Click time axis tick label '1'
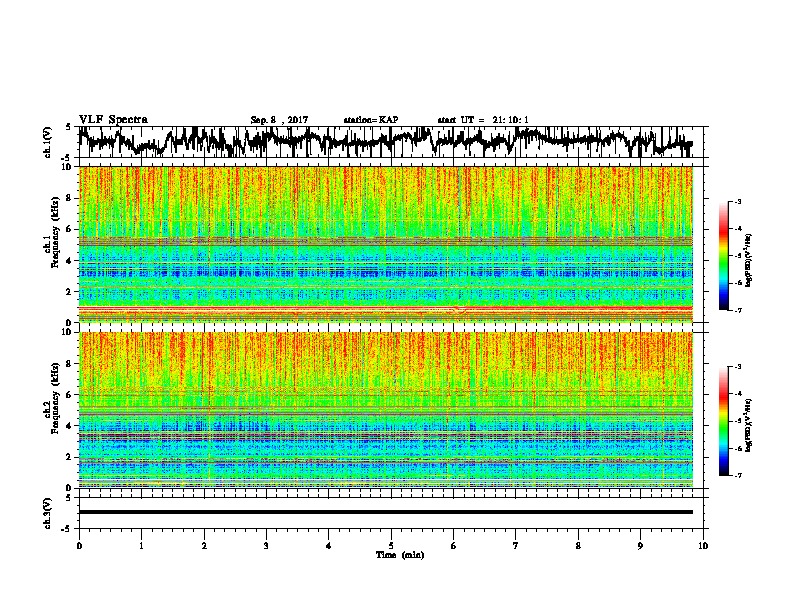This screenshot has width=792, height=612. pos(141,546)
